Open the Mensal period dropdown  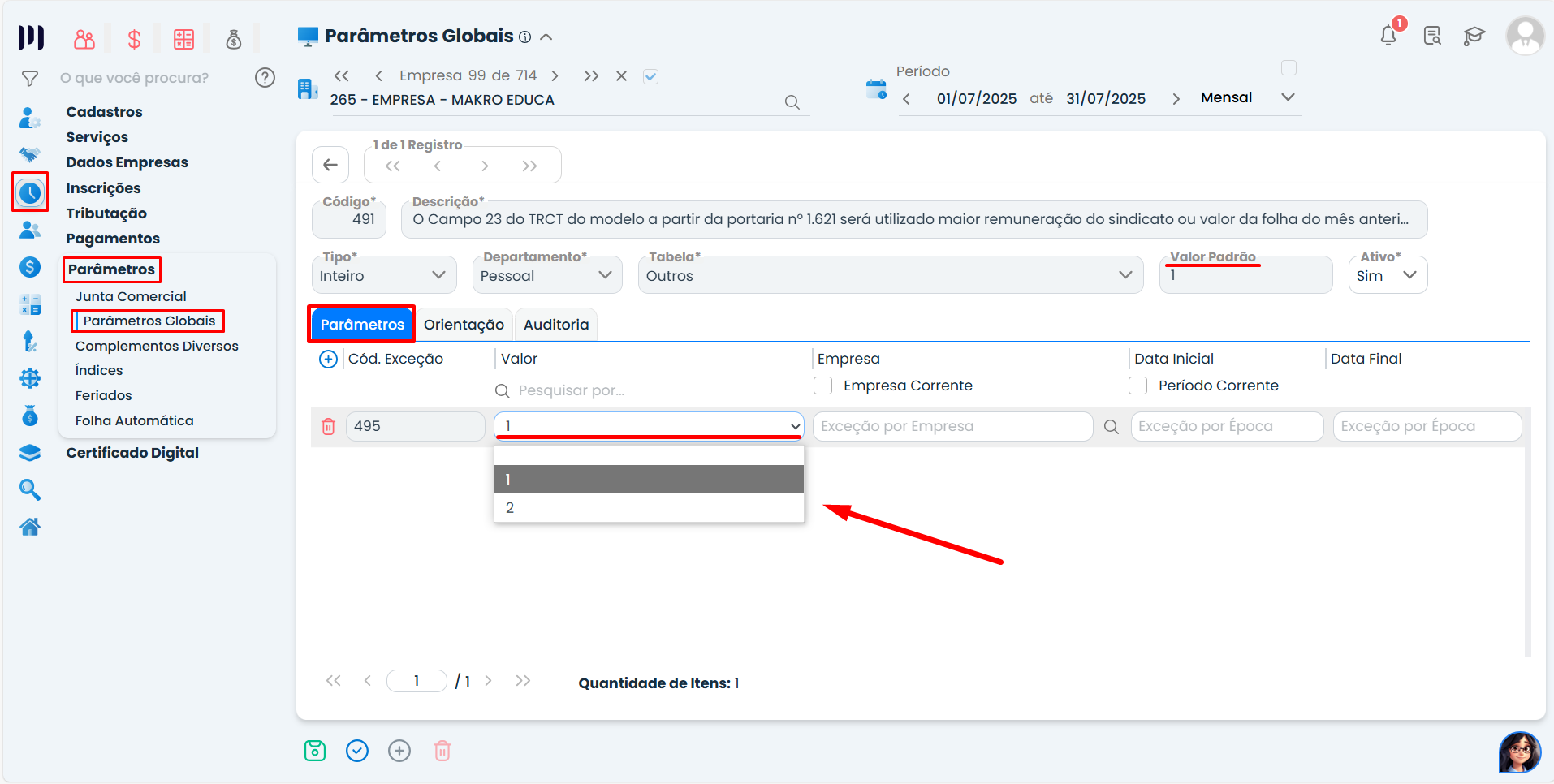click(x=1246, y=97)
